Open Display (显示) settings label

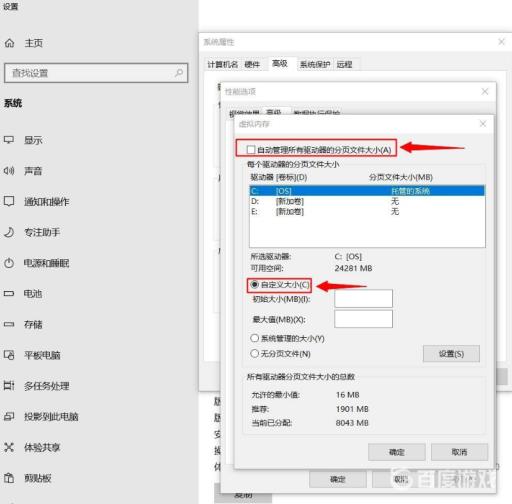coord(33,140)
